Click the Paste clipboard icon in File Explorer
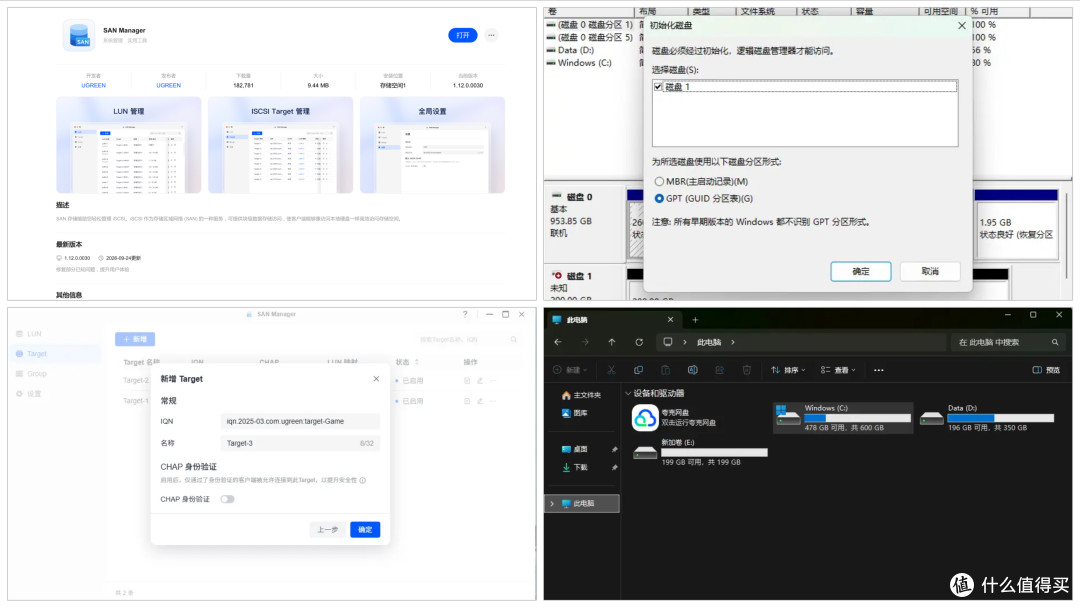The width and height of the screenshot is (1080, 608). [665, 370]
